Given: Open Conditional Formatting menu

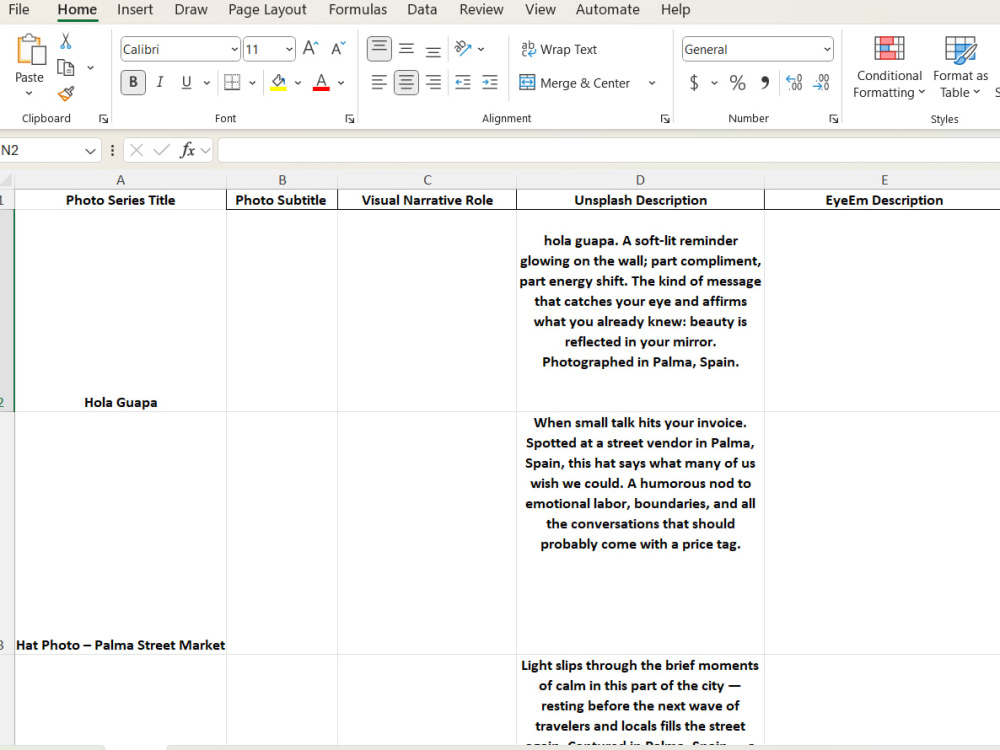Looking at the screenshot, I should 889,67.
